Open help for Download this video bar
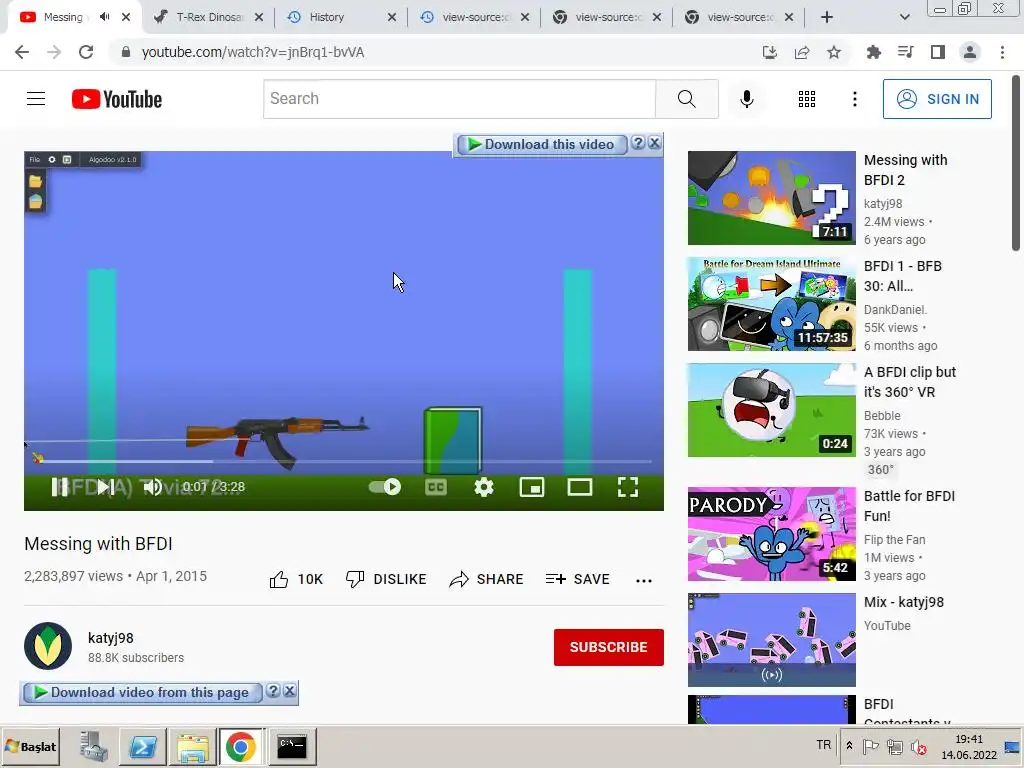Image resolution: width=1024 pixels, height=768 pixels. click(639, 143)
